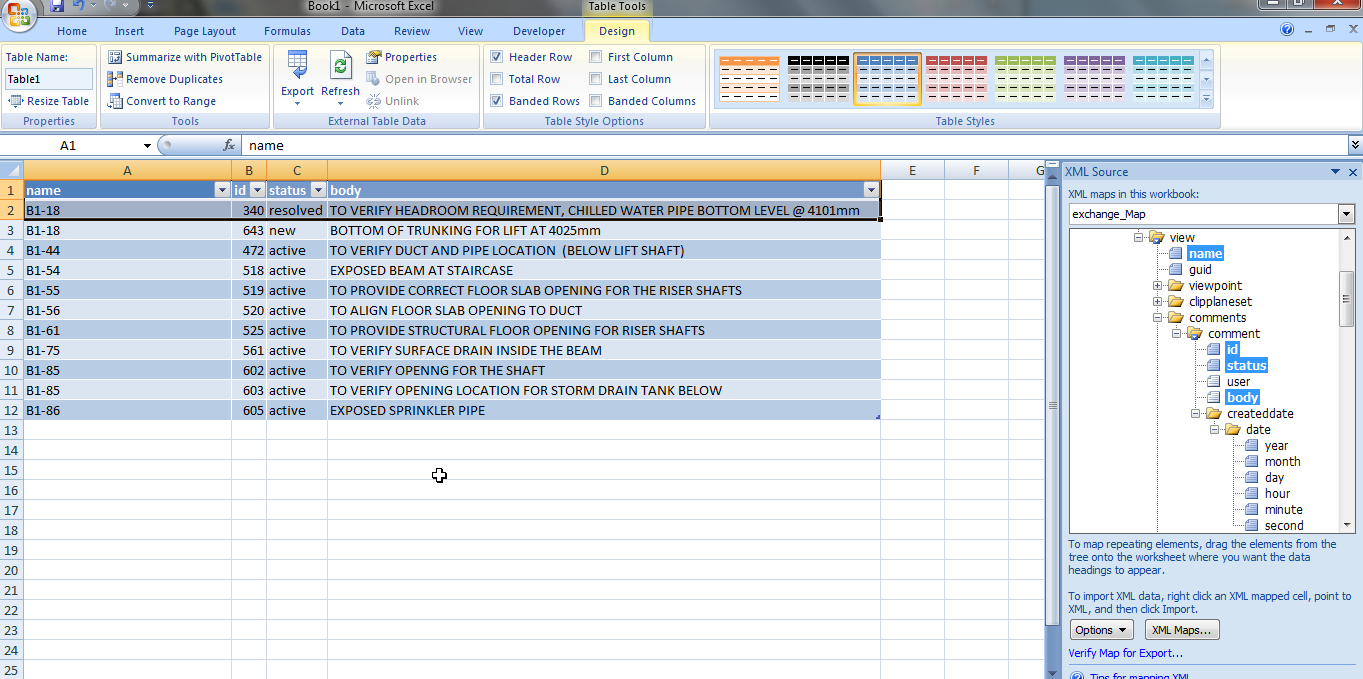Image resolution: width=1363 pixels, height=679 pixels.
Task: Click inside the Table Name field
Action: [x=47, y=78]
